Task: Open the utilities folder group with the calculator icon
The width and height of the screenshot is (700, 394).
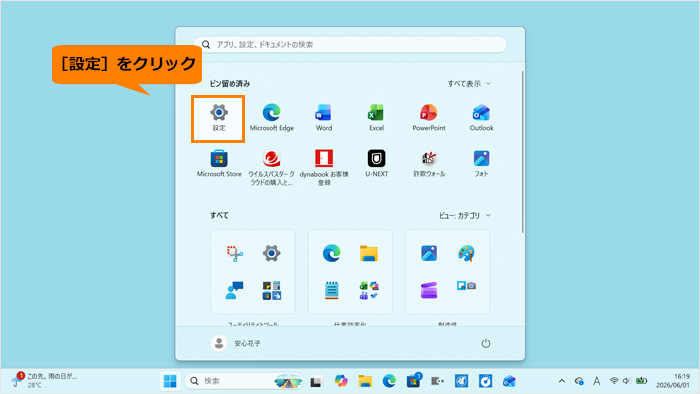Action: pyautogui.click(x=271, y=290)
